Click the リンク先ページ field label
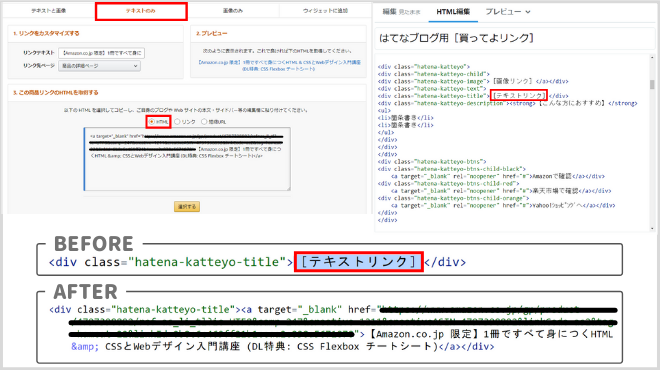Viewport: 660px width, 370px height. point(39,66)
